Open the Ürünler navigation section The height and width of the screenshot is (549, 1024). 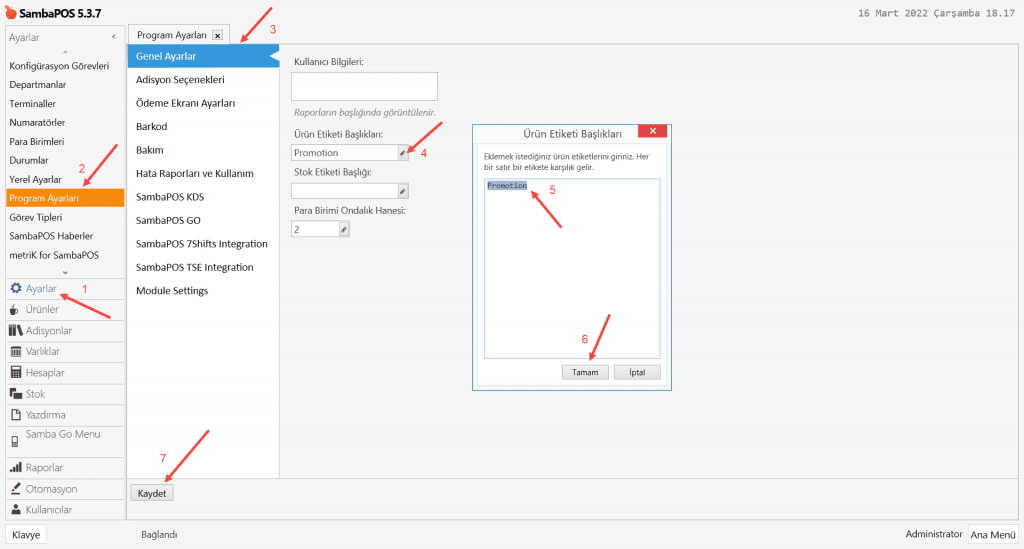coord(65,309)
